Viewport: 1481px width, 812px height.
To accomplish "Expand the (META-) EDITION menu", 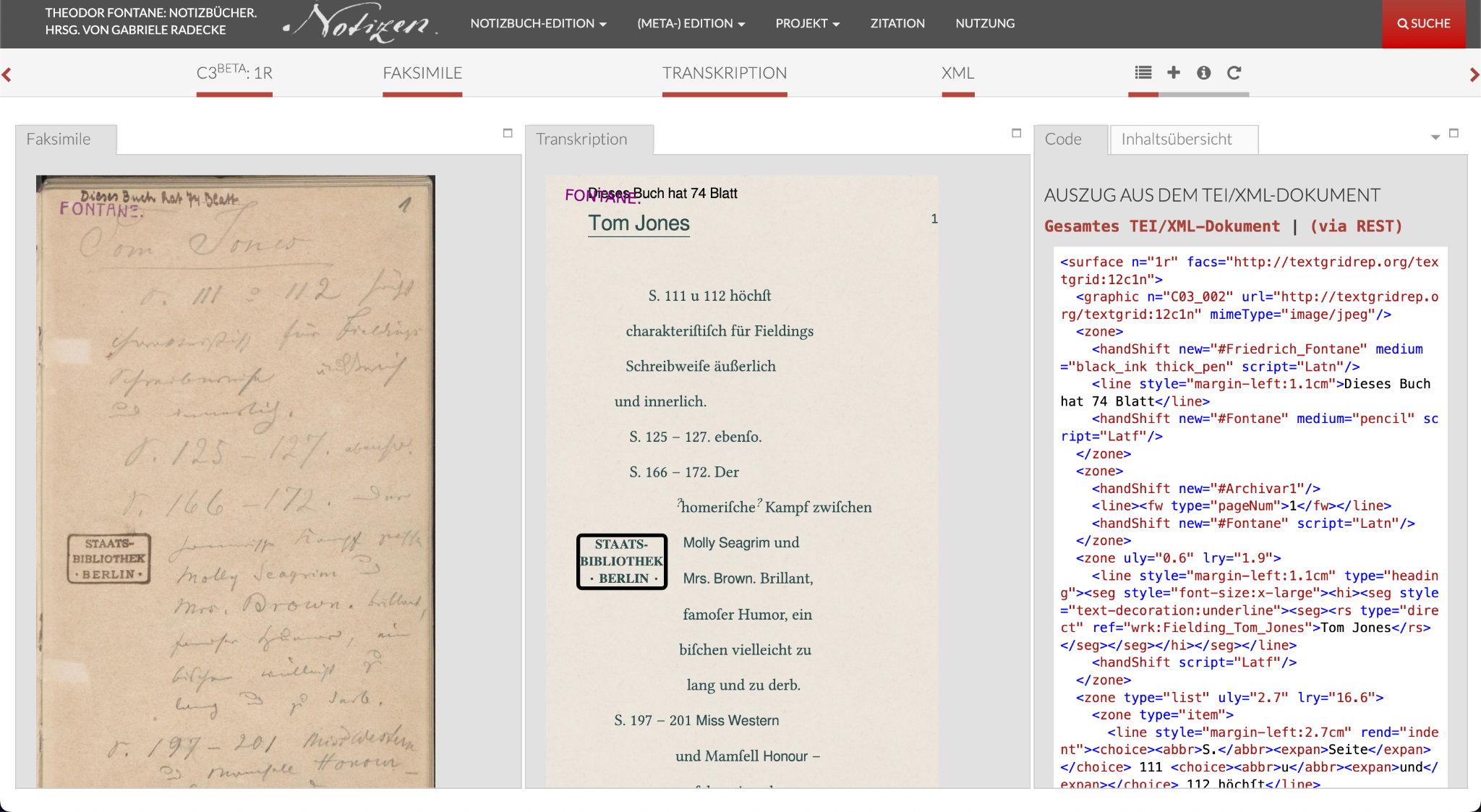I will (691, 23).
